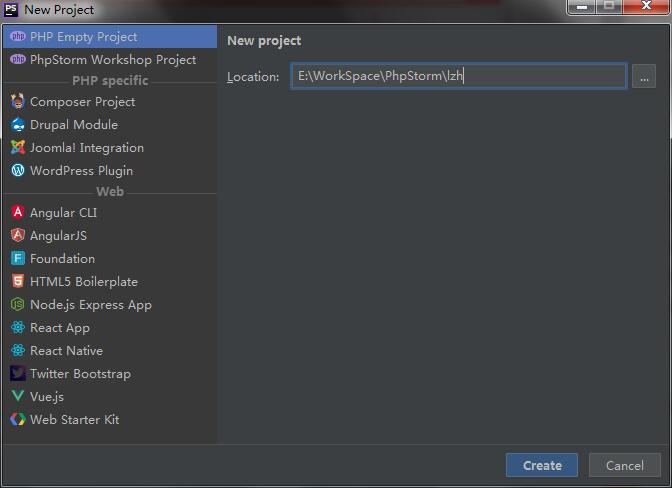Viewport: 672px width, 488px height.
Task: Click the Drupal Module icon
Action: pos(18,125)
